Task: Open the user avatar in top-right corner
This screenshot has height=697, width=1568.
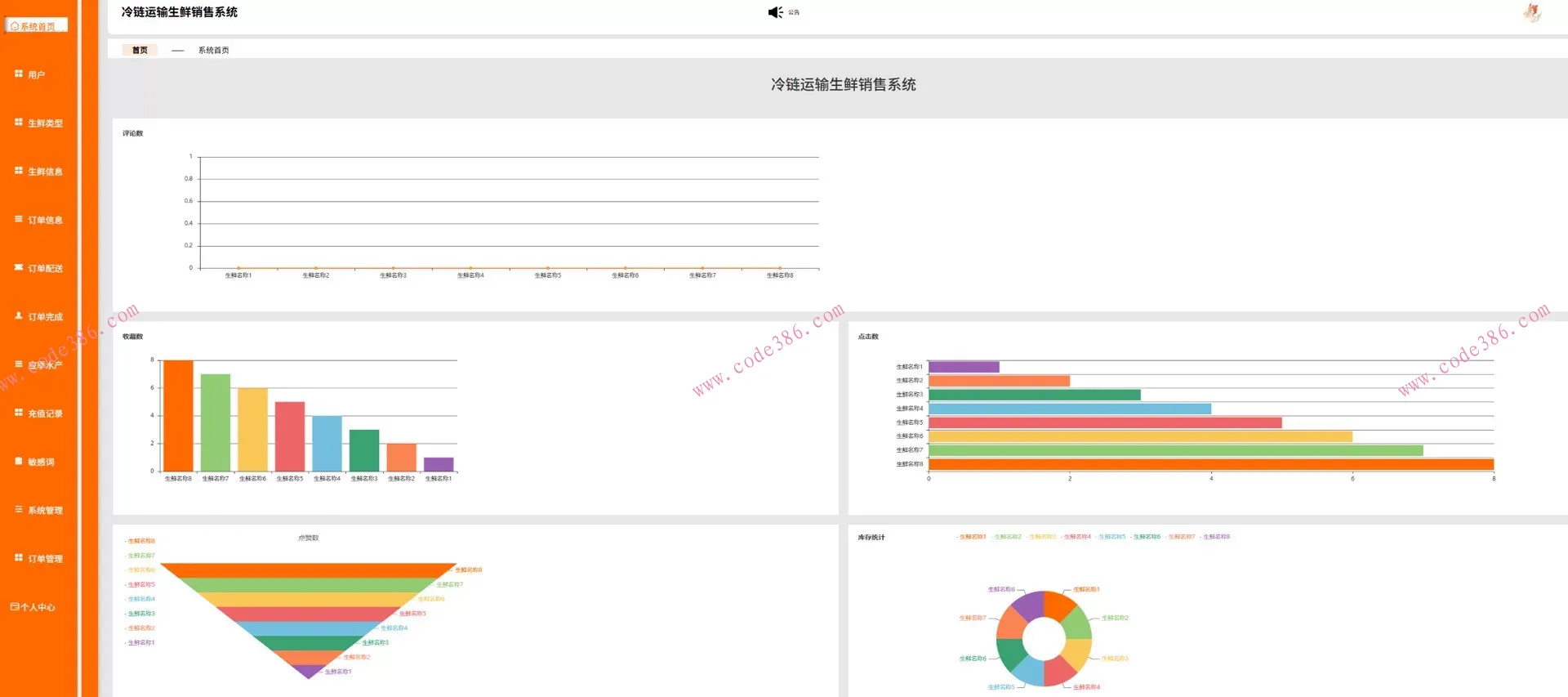Action: (1532, 12)
